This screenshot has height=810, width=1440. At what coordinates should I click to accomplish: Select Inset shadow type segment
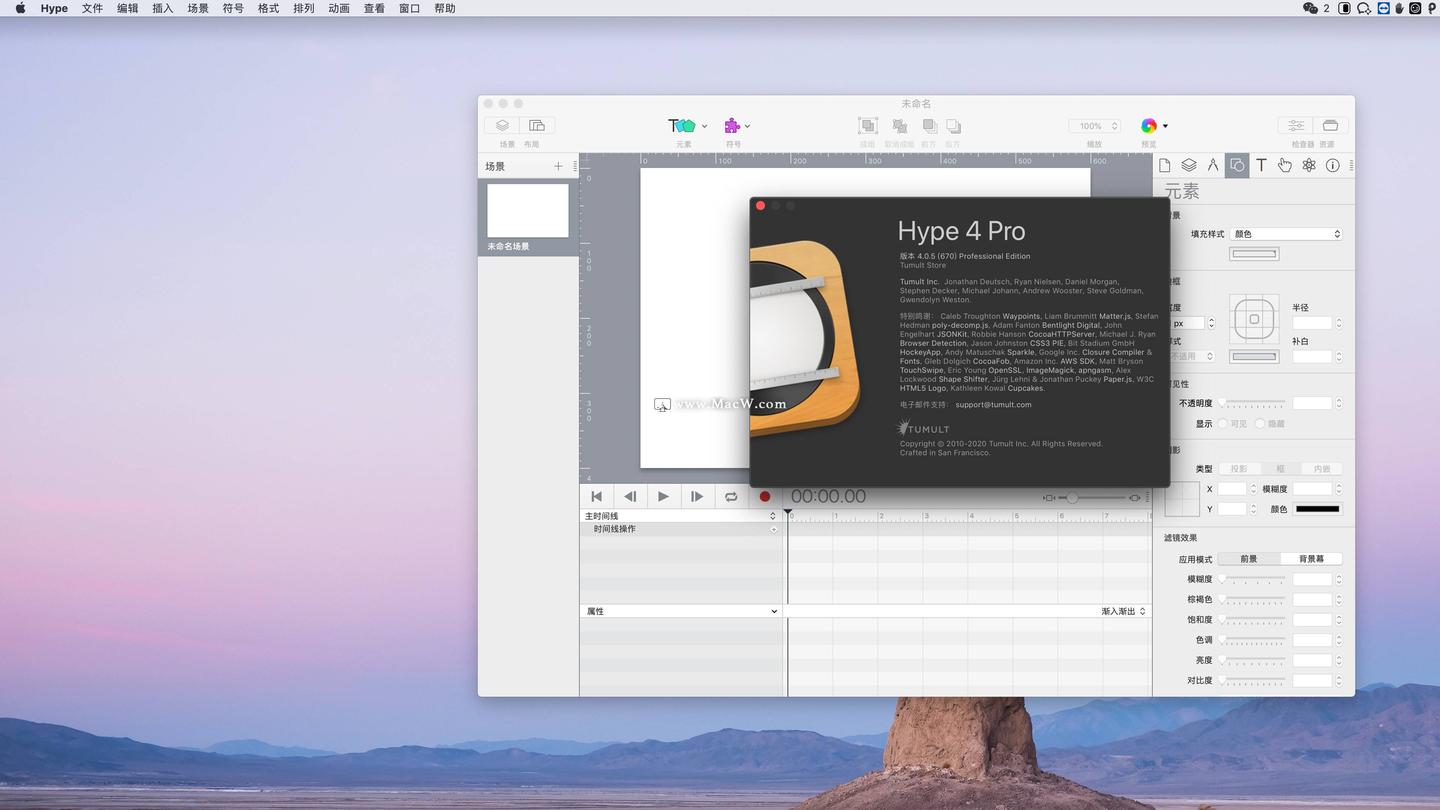point(1322,469)
